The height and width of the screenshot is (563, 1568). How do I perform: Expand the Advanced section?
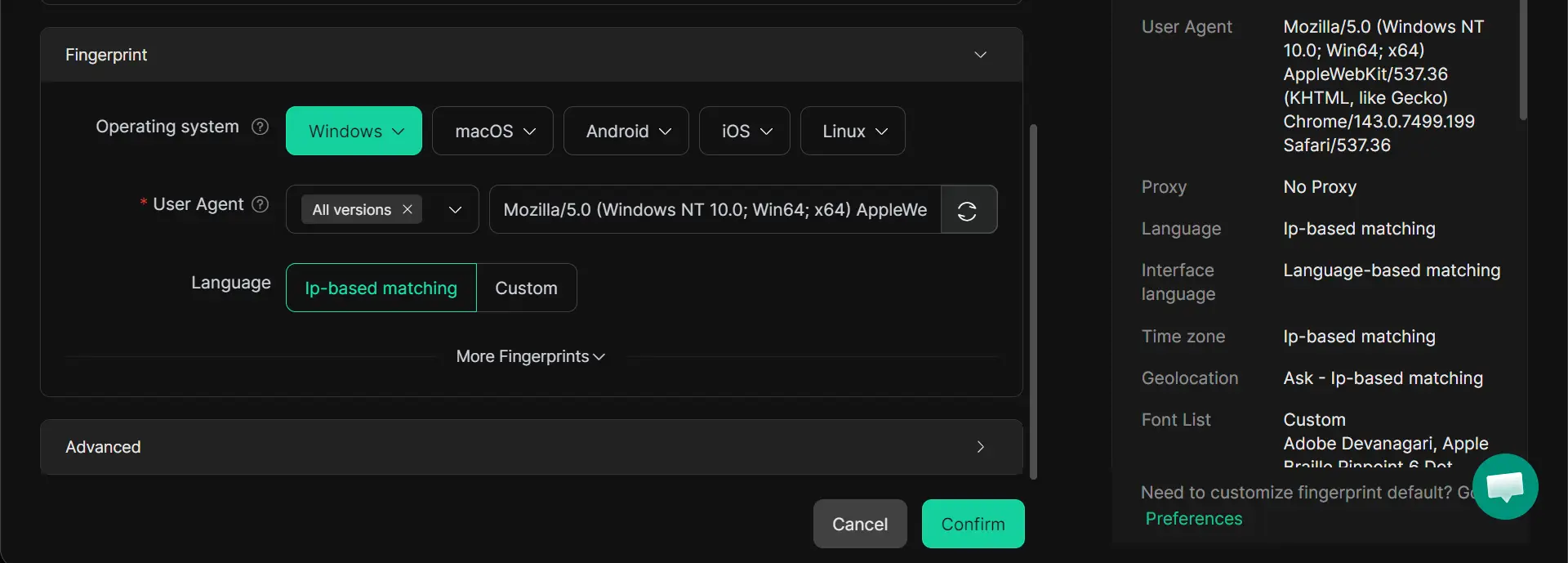(x=980, y=447)
